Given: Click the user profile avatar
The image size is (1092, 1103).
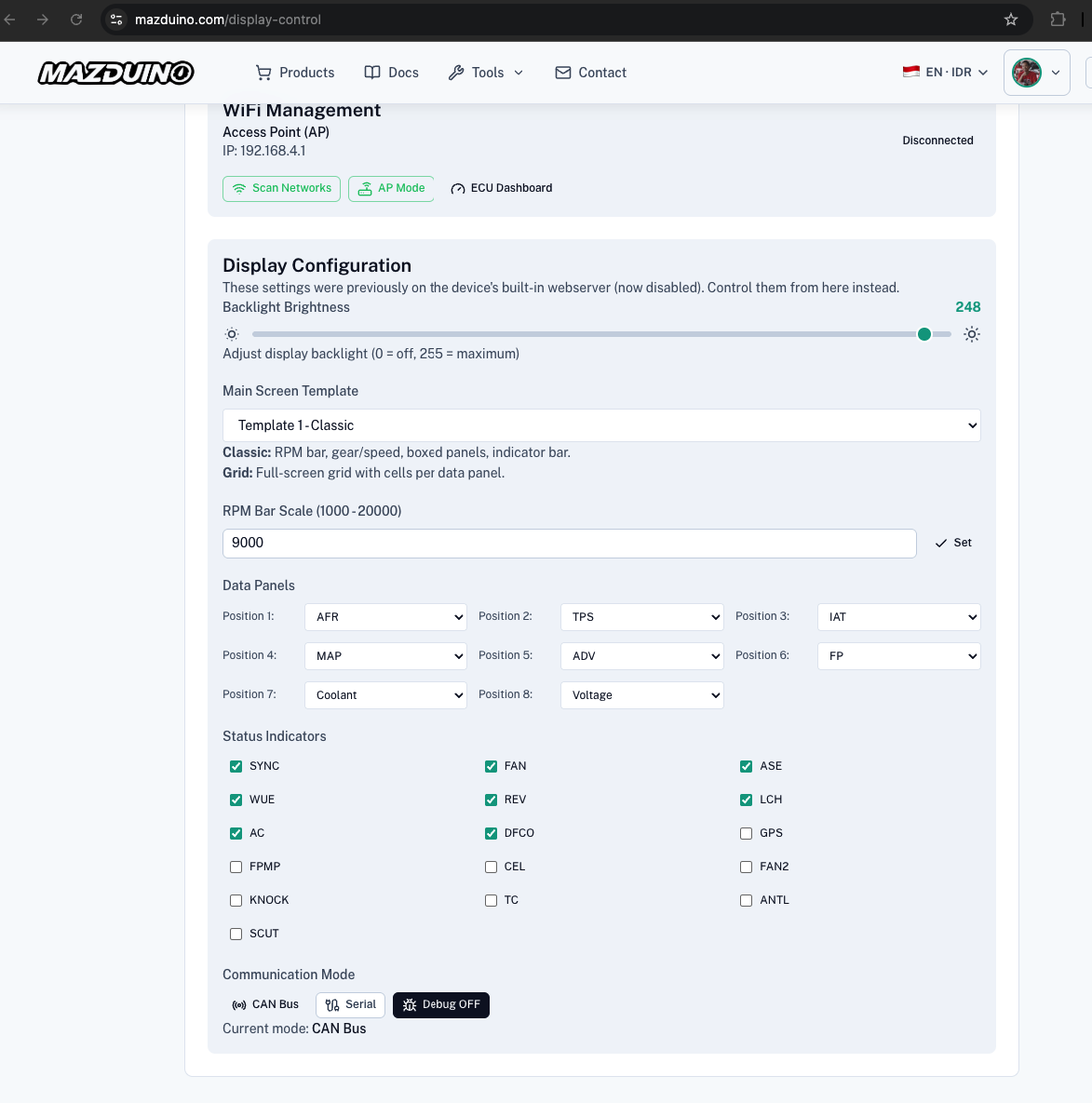Looking at the screenshot, I should (x=1027, y=73).
